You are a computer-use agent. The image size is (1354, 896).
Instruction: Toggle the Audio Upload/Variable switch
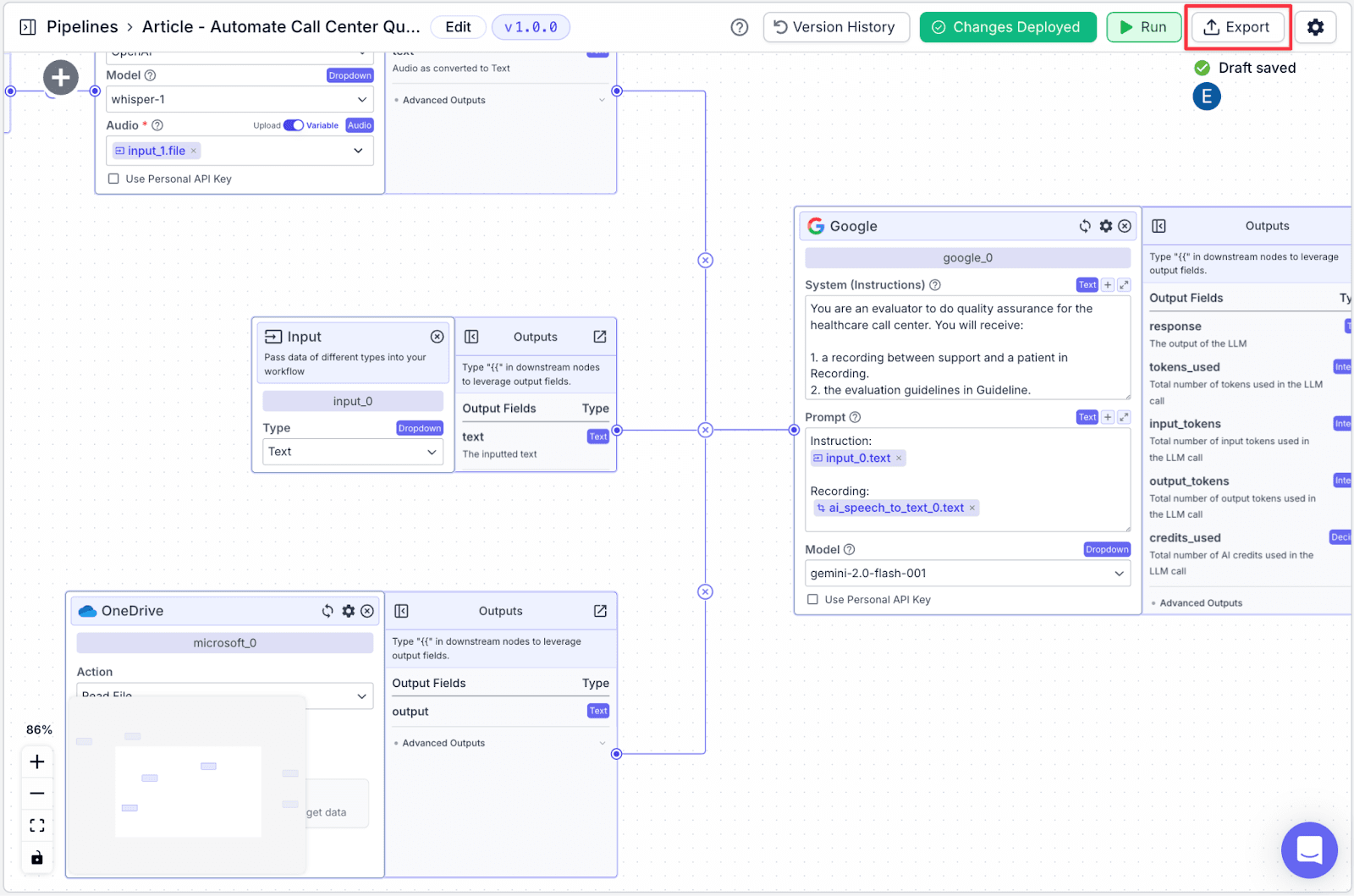(294, 125)
